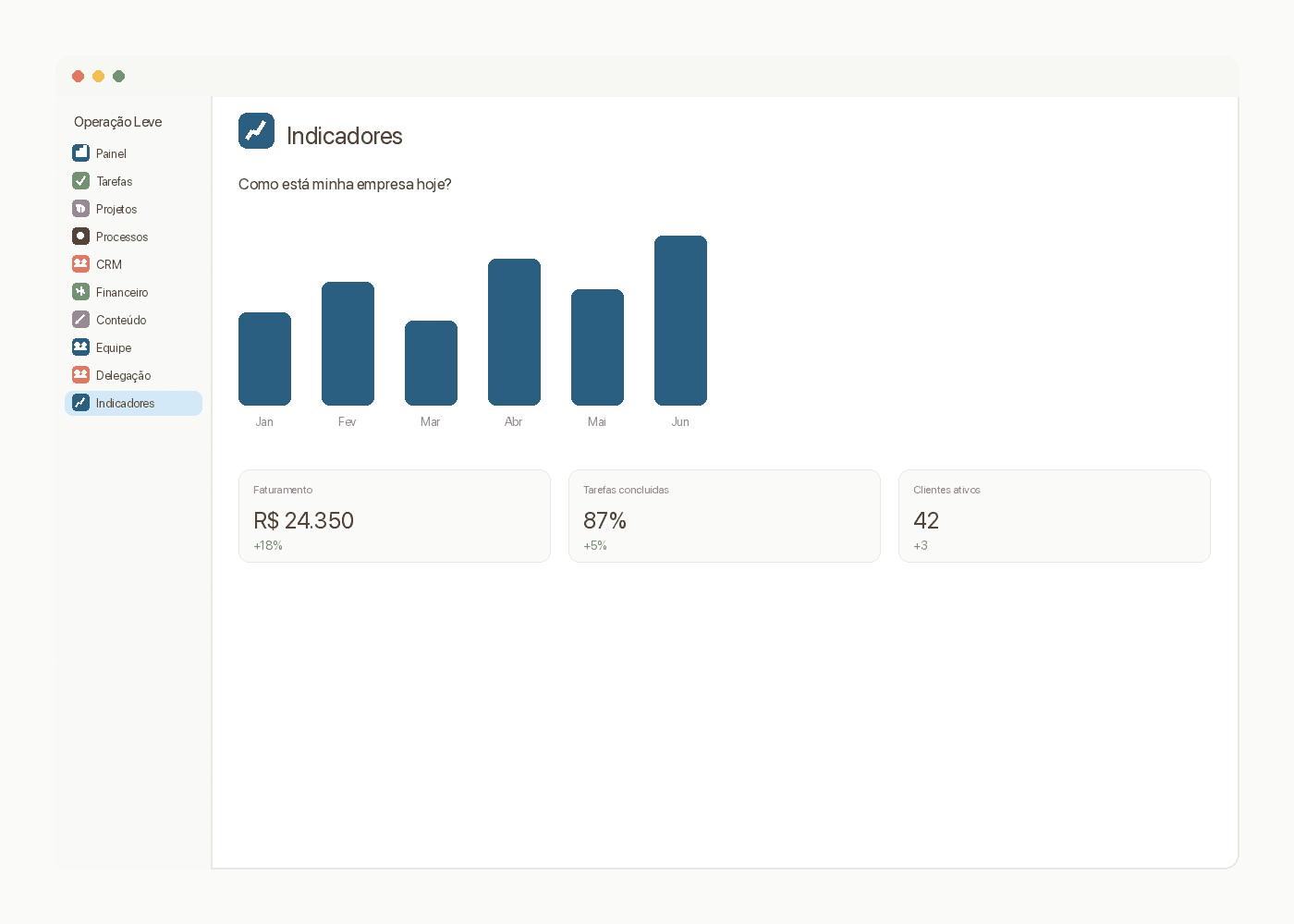Viewport: 1294px width, 924px height.
Task: Open the Painel sidebar icon
Action: (x=81, y=153)
